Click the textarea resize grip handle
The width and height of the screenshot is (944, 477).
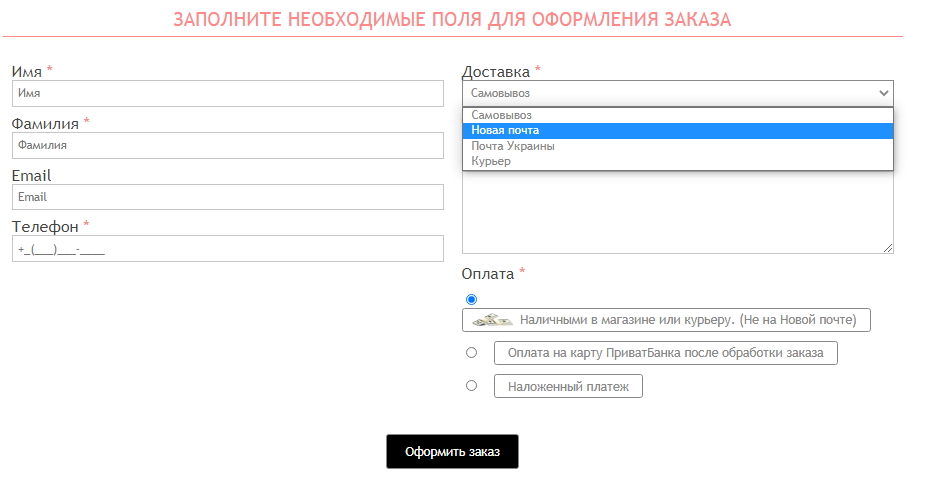(x=888, y=248)
